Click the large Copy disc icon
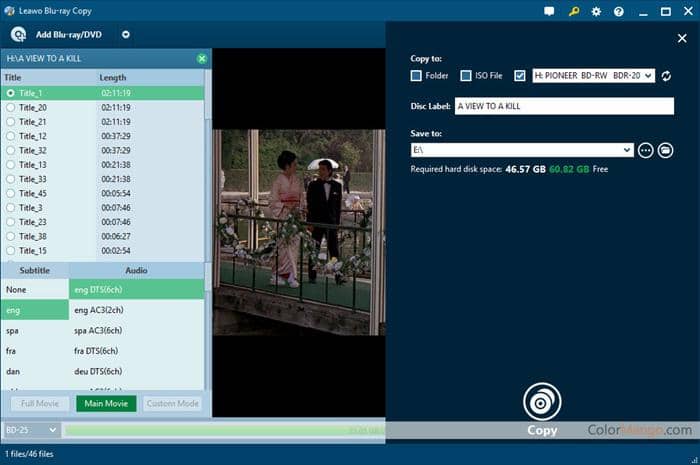This screenshot has width=700, height=465. [x=542, y=402]
